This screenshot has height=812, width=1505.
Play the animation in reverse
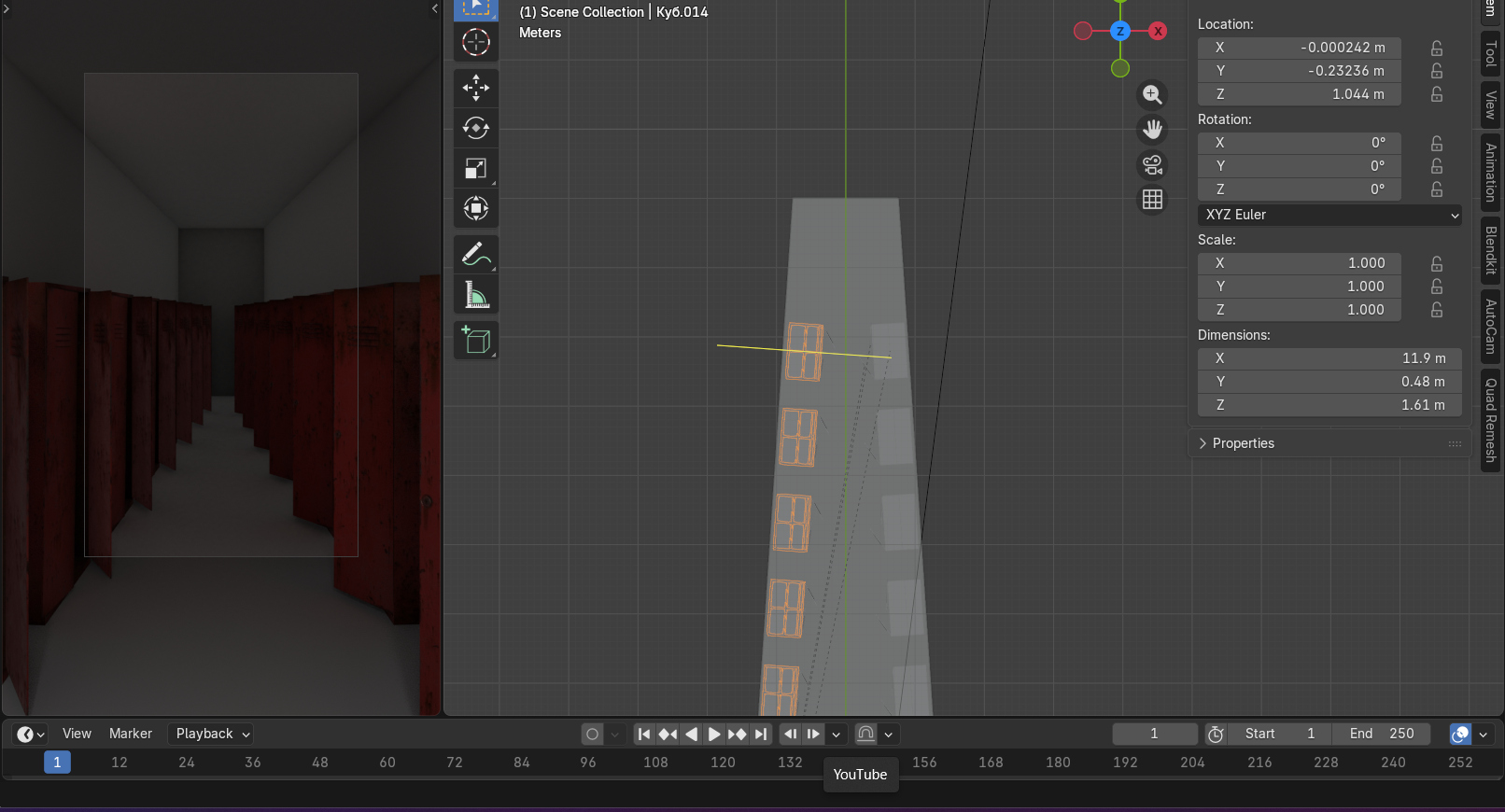692,735
